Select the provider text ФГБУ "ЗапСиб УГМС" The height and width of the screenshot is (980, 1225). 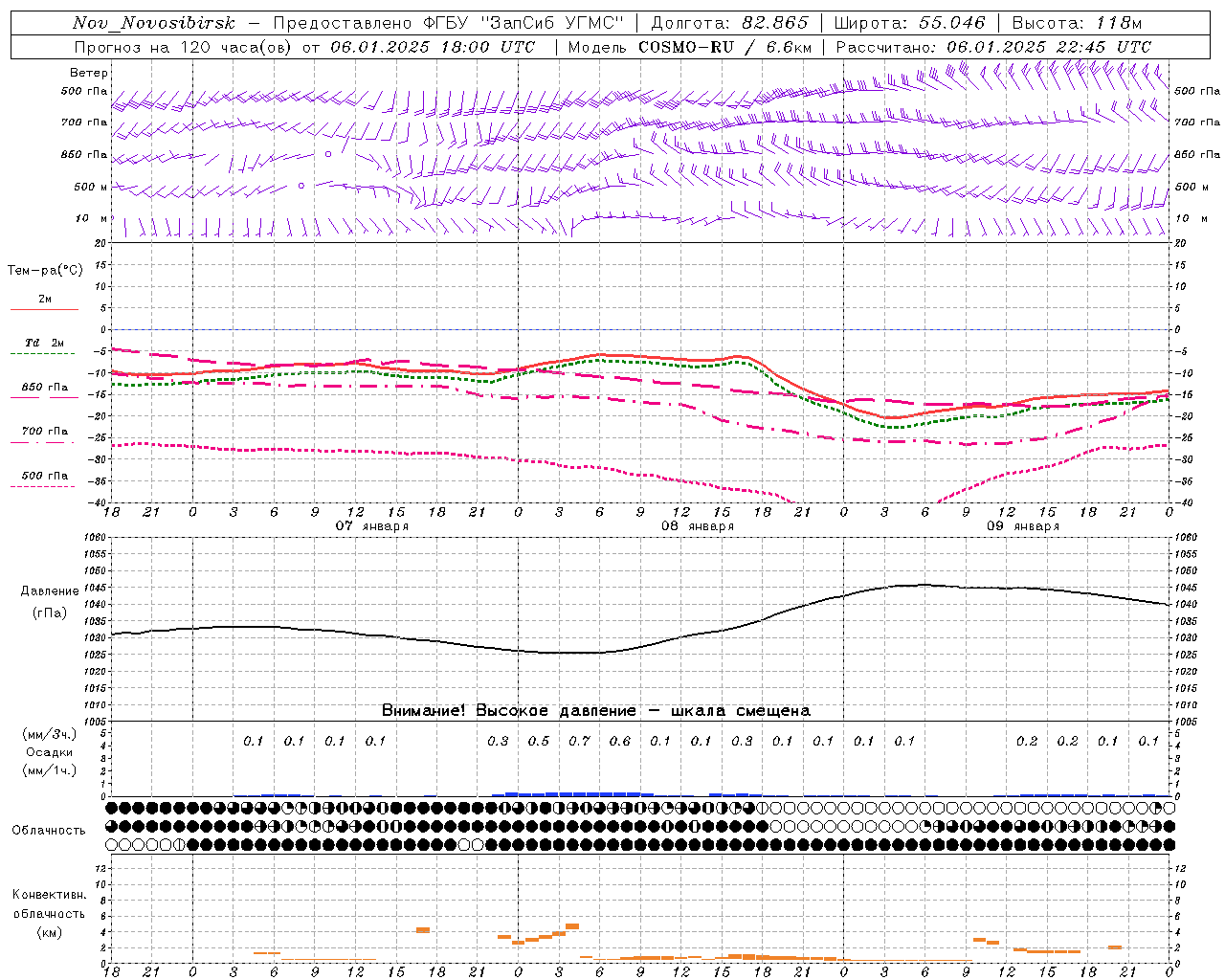[x=523, y=23]
